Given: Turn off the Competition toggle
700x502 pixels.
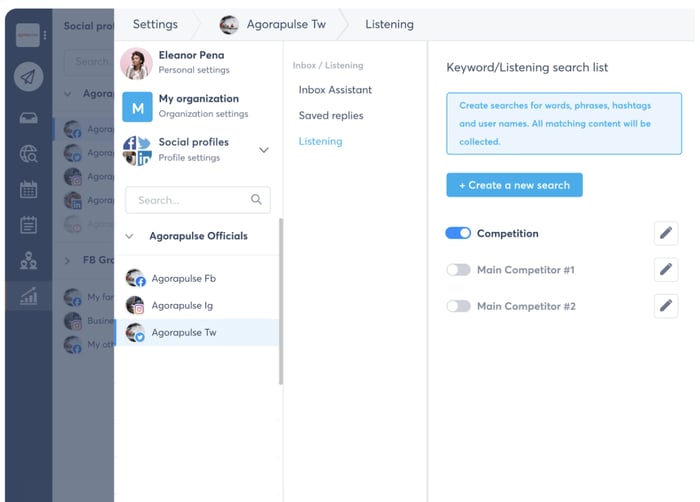Looking at the screenshot, I should point(458,233).
